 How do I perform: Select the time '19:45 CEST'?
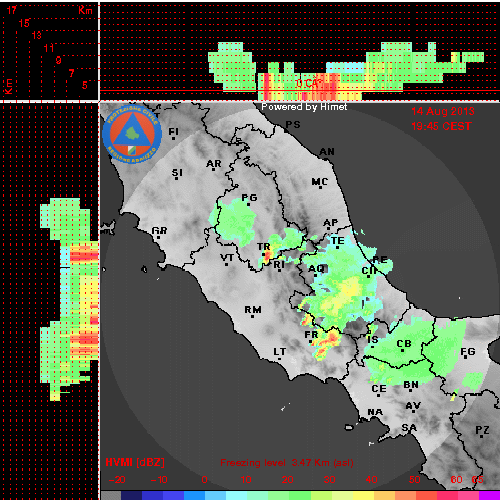tap(442, 126)
